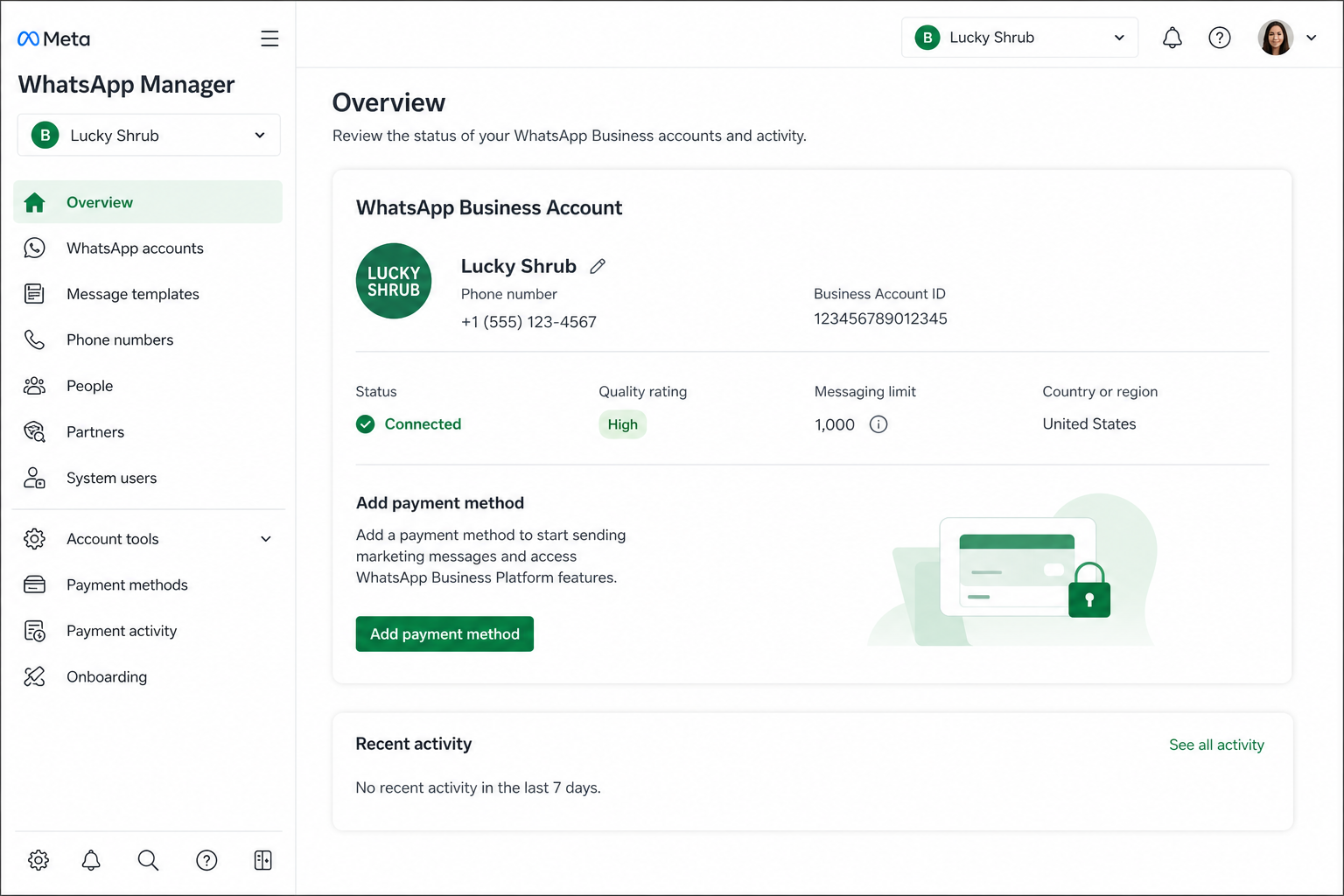The width and height of the screenshot is (1344, 896).
Task: Click the Overview home icon
Action: pyautogui.click(x=34, y=202)
